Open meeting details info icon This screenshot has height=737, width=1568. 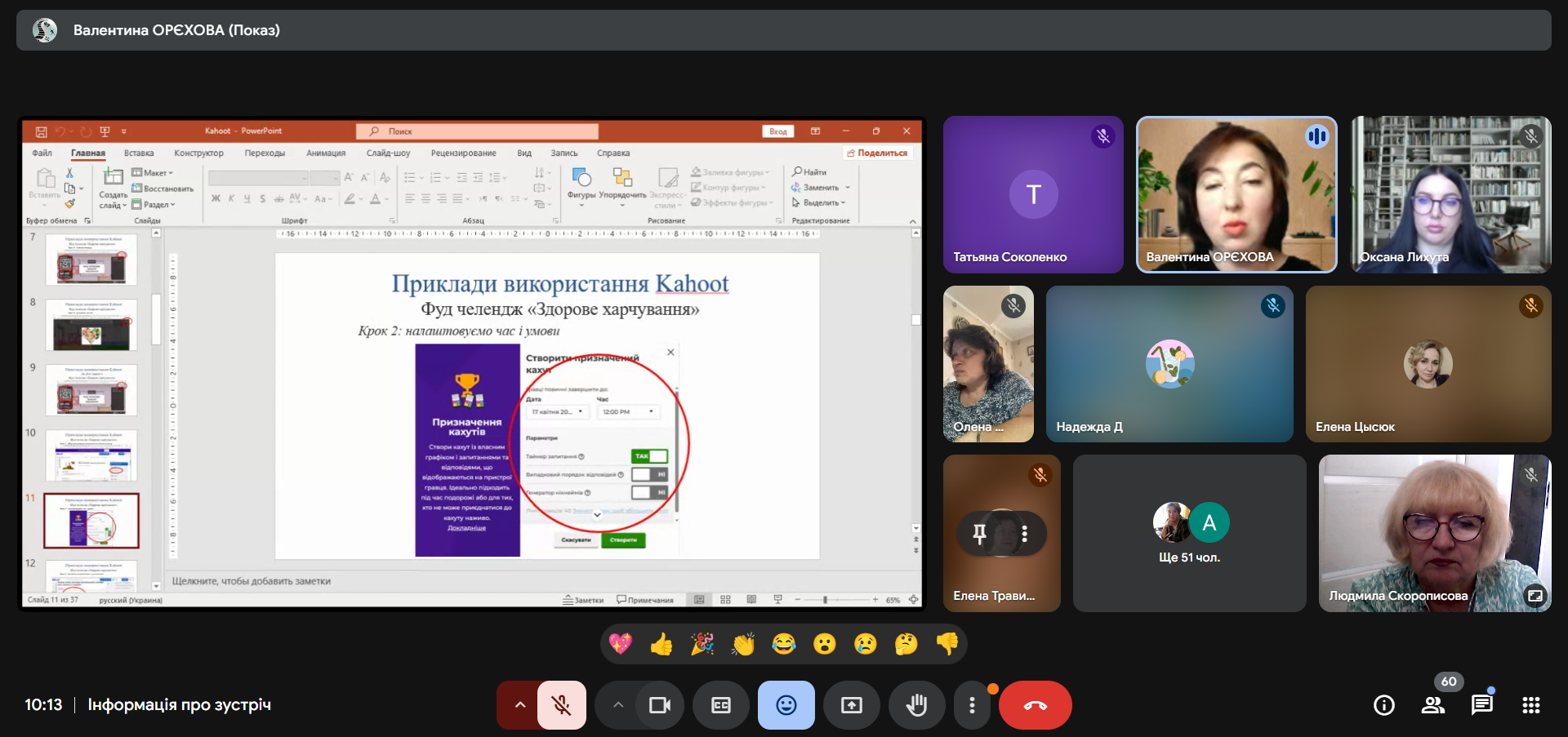coord(1384,705)
